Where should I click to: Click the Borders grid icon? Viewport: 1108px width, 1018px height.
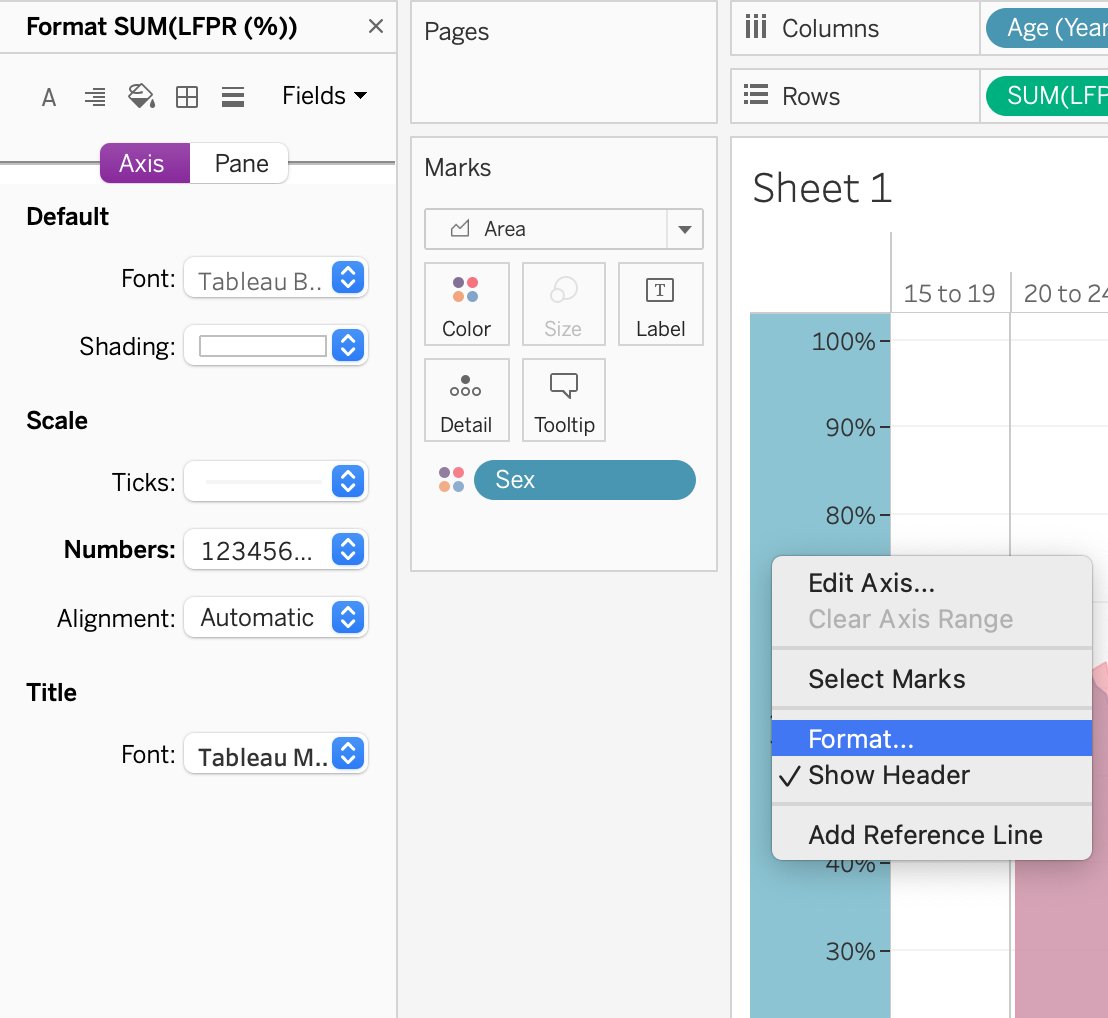coord(187,97)
